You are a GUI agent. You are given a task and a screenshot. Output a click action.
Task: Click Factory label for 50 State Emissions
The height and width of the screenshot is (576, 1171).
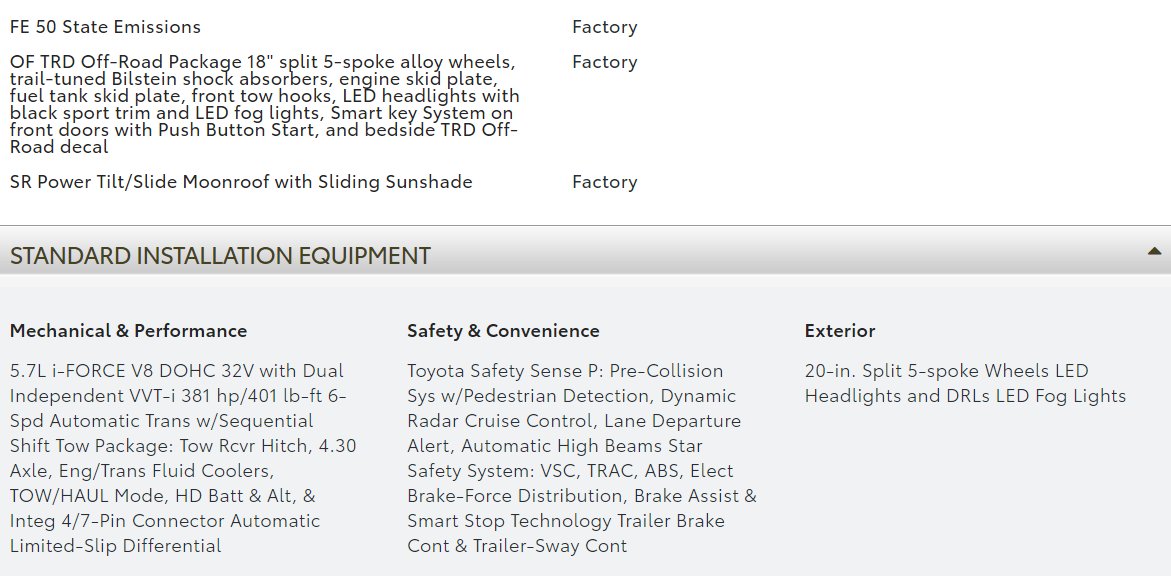click(604, 27)
